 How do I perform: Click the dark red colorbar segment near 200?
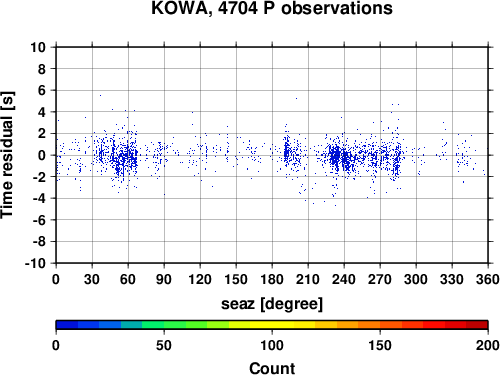point(477,325)
